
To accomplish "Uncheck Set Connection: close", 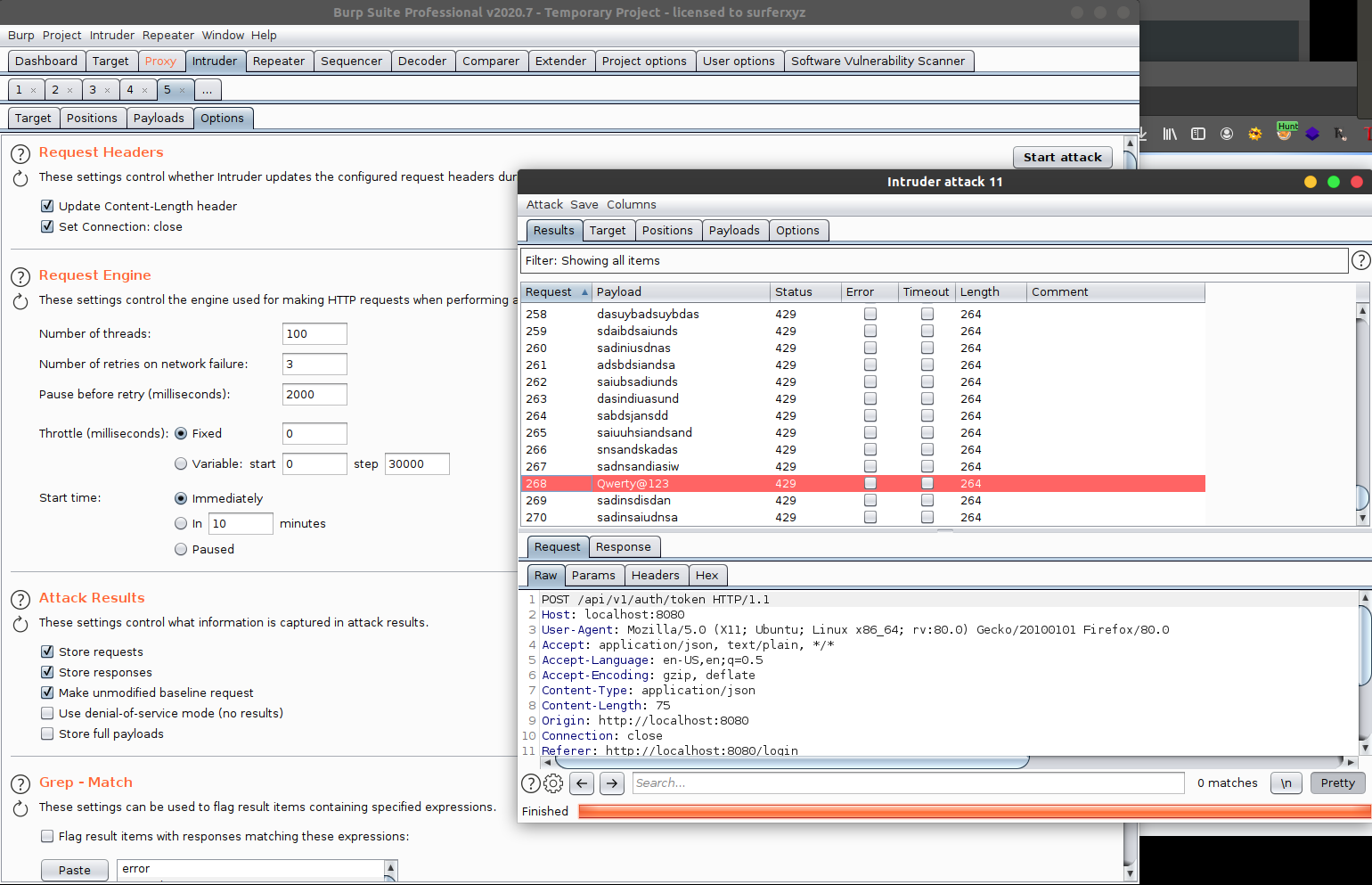I will coord(47,226).
